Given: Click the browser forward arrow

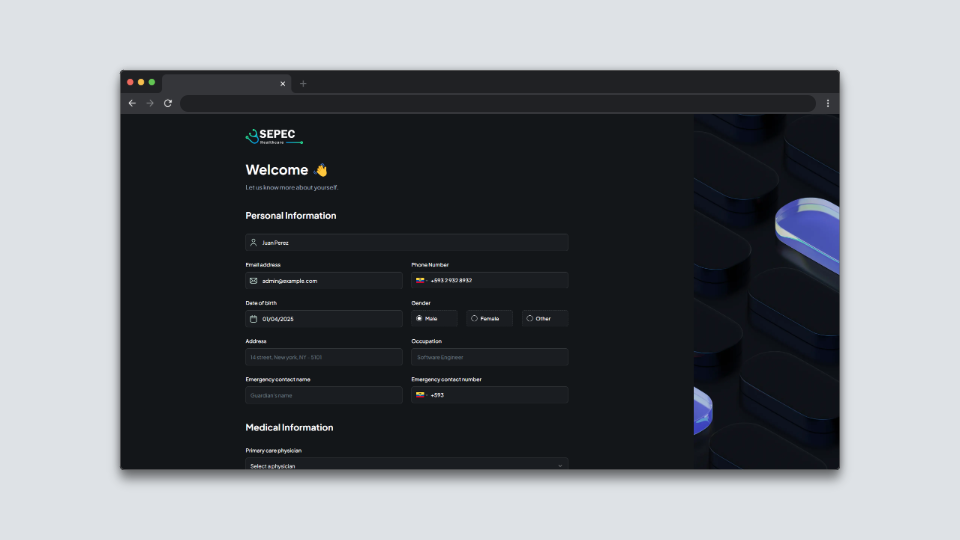Looking at the screenshot, I should coord(150,103).
